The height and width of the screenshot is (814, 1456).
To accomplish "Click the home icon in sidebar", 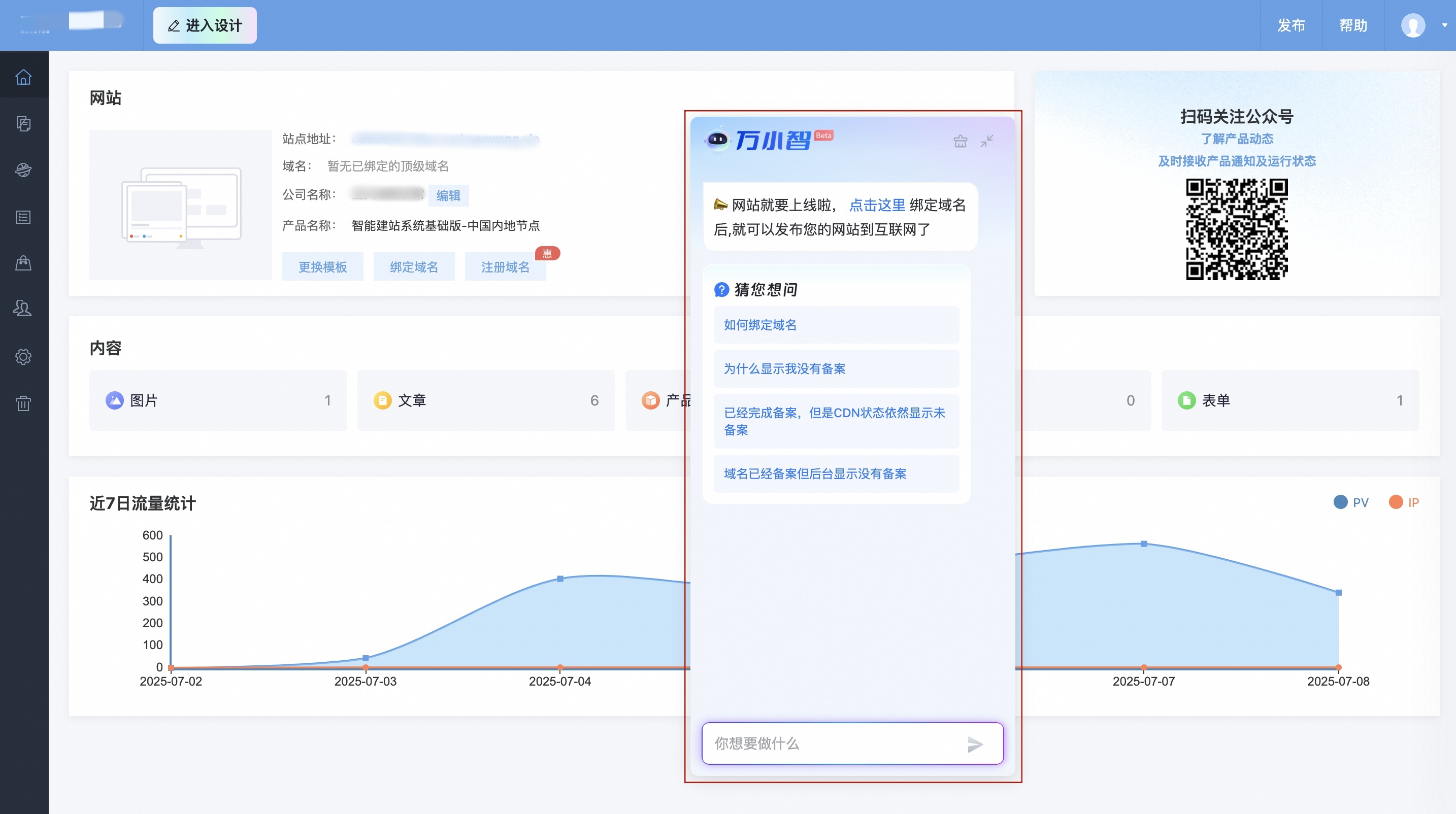I will [x=23, y=77].
